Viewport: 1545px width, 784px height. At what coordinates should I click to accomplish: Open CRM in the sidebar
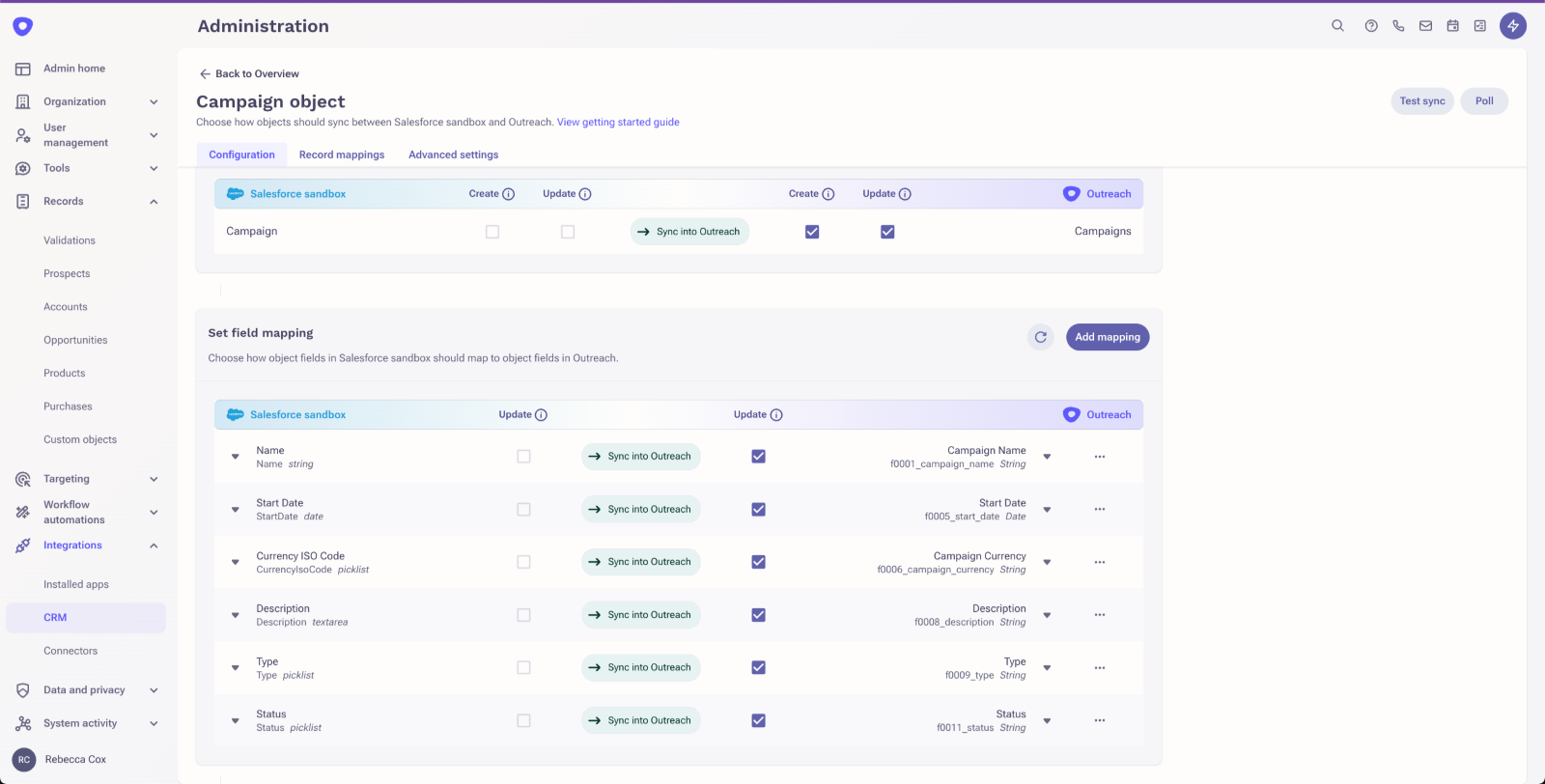coord(86,618)
